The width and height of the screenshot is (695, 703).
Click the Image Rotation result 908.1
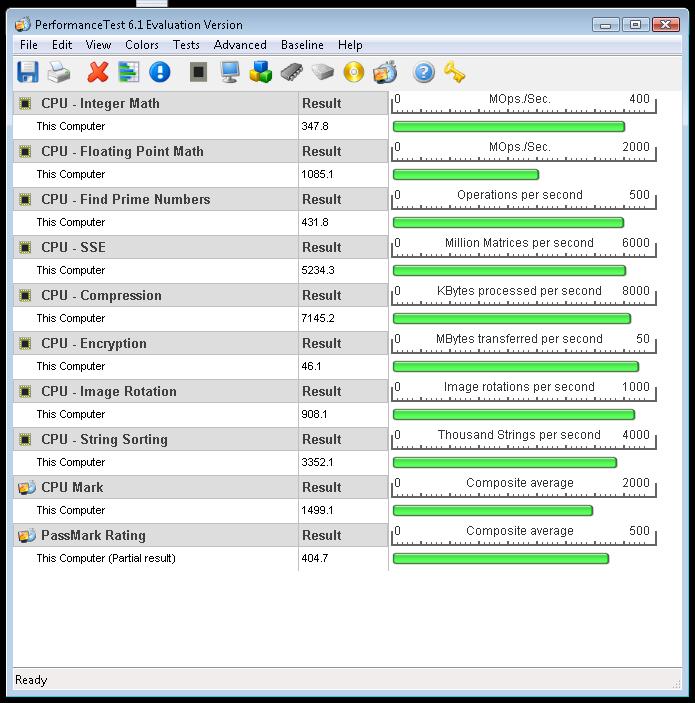click(x=314, y=414)
